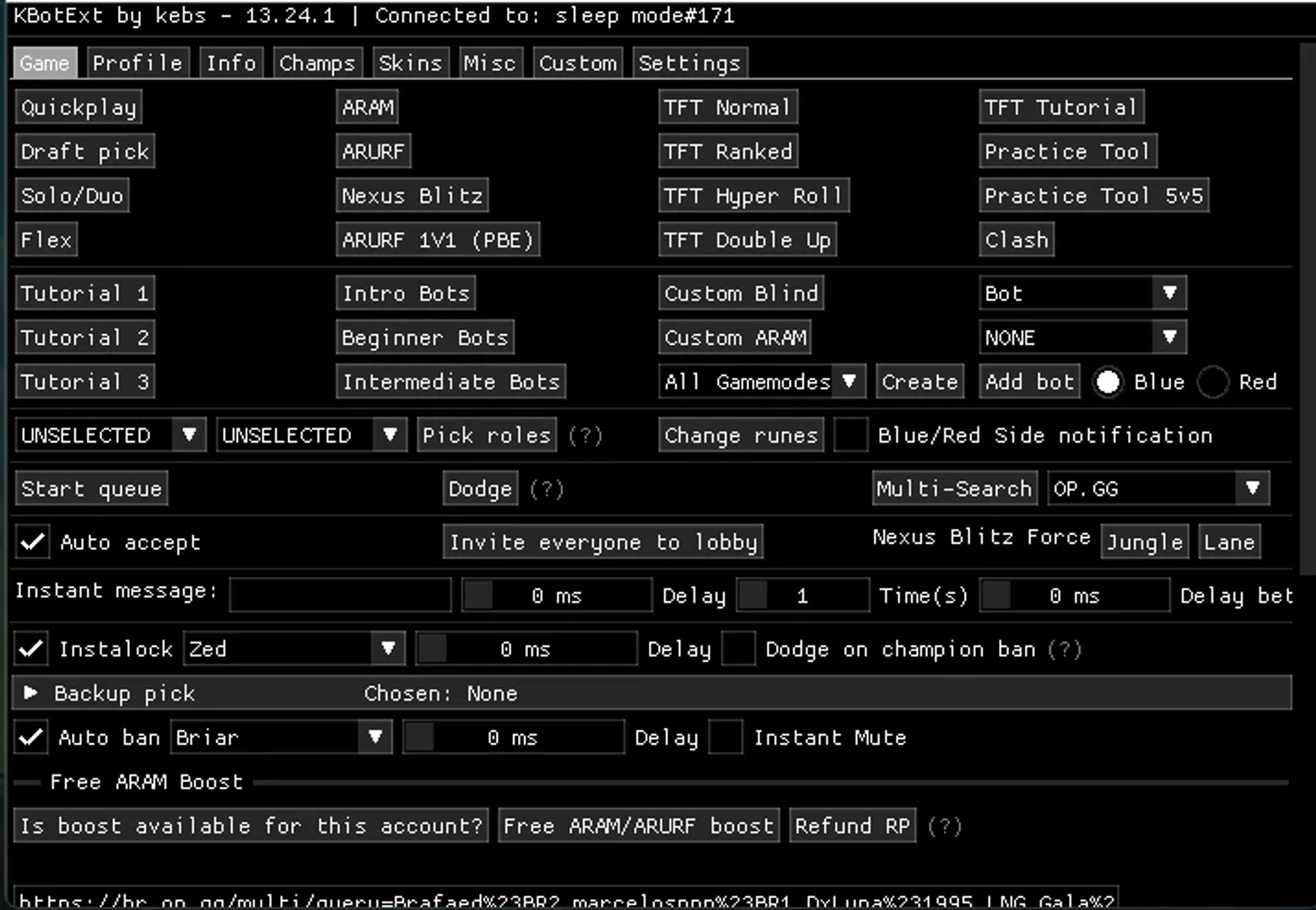Image resolution: width=1316 pixels, height=910 pixels.
Task: Open the Settings tab
Action: tap(689, 63)
